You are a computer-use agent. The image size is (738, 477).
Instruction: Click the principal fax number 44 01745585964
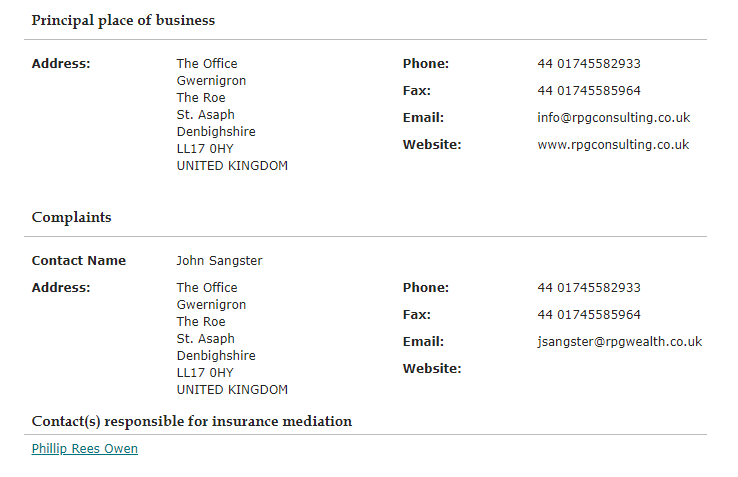pyautogui.click(x=589, y=90)
